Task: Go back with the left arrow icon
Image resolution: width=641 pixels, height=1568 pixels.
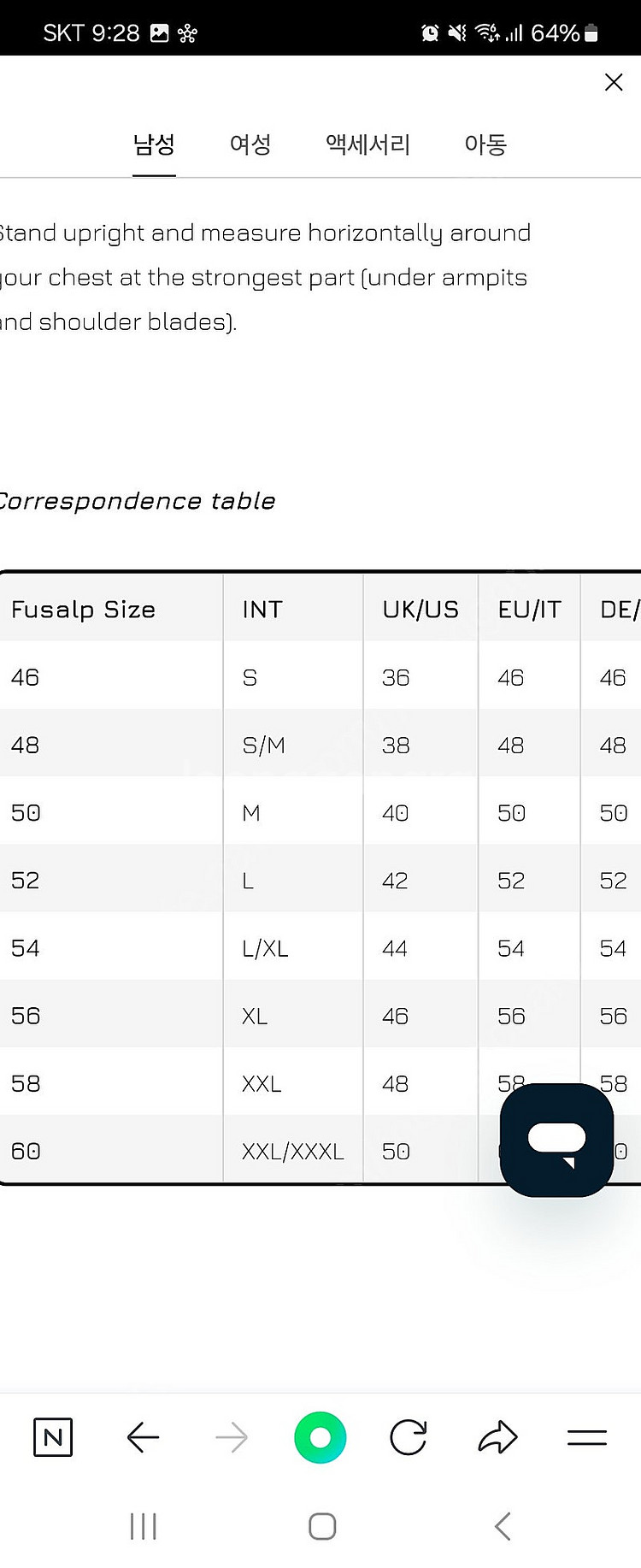Action: [143, 1437]
